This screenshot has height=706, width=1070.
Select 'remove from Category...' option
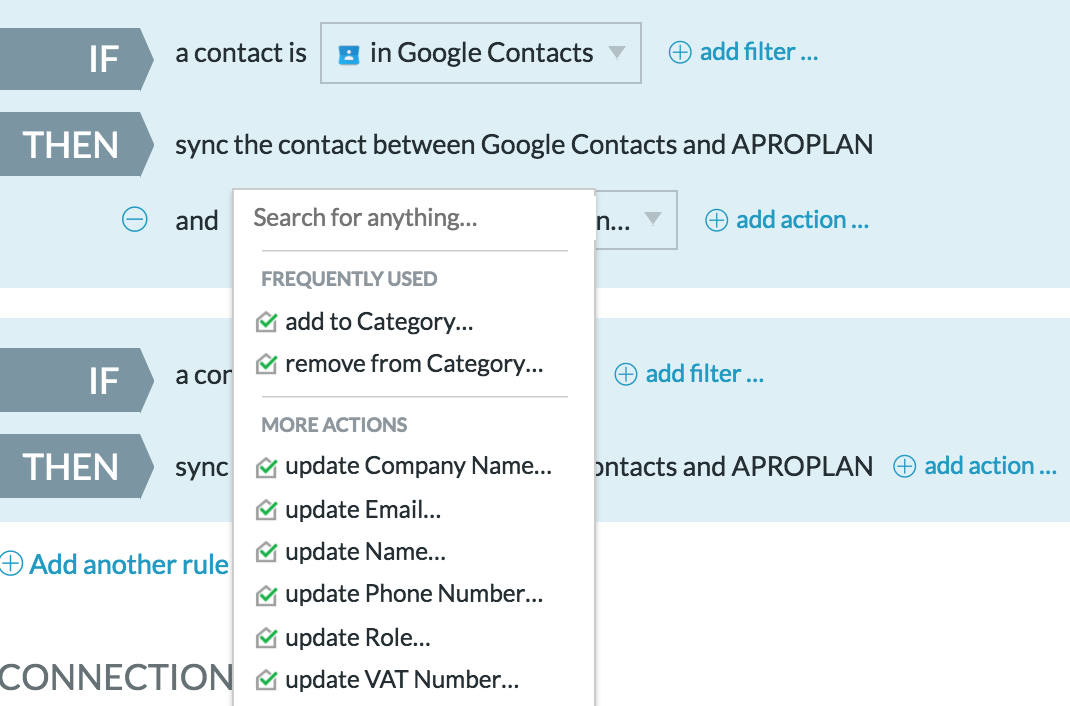coord(414,364)
